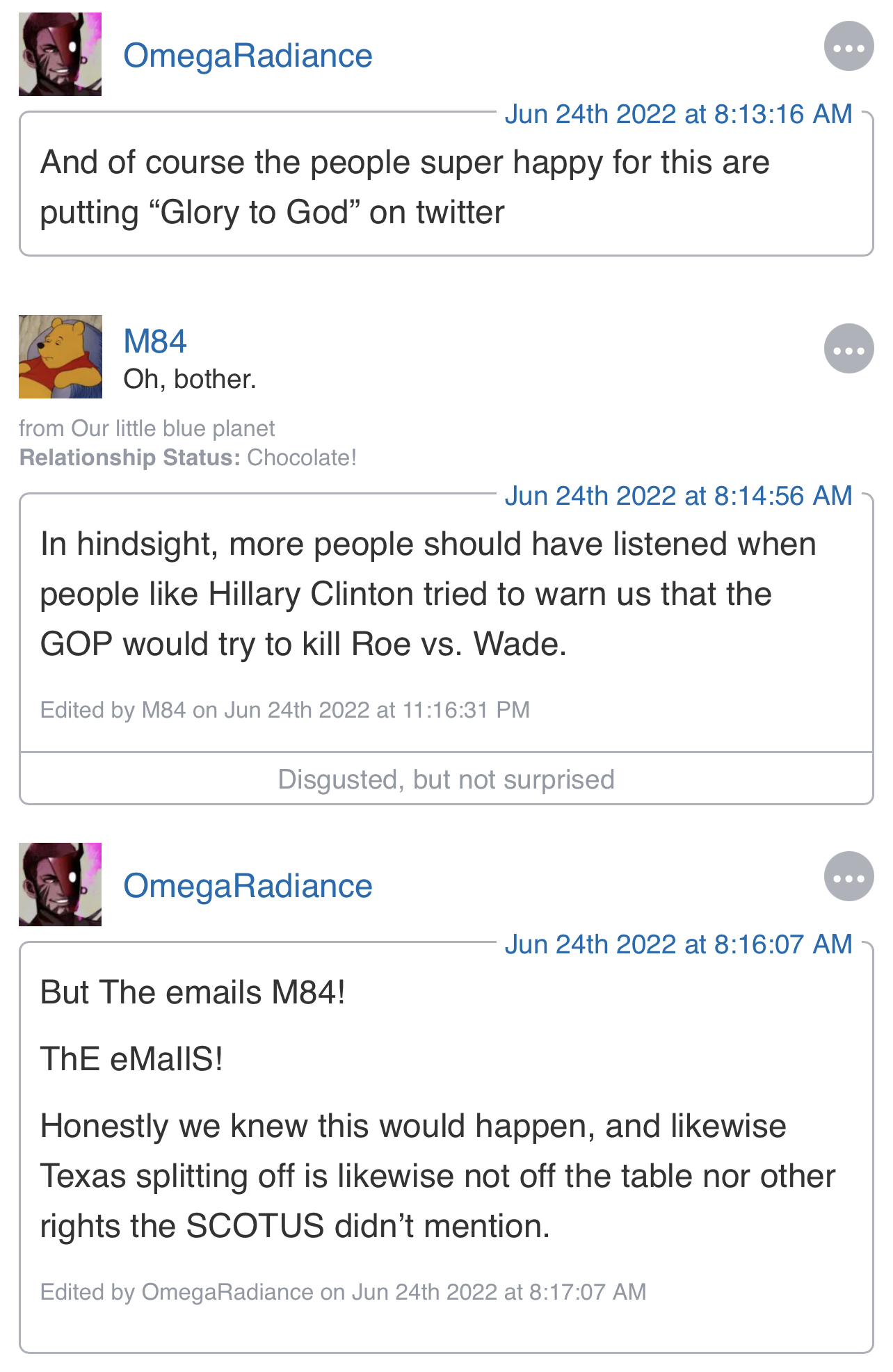Viewport: 893px width, 1372px height.
Task: Tap OmegaRadiance's avatar on the last post
Action: 60,885
